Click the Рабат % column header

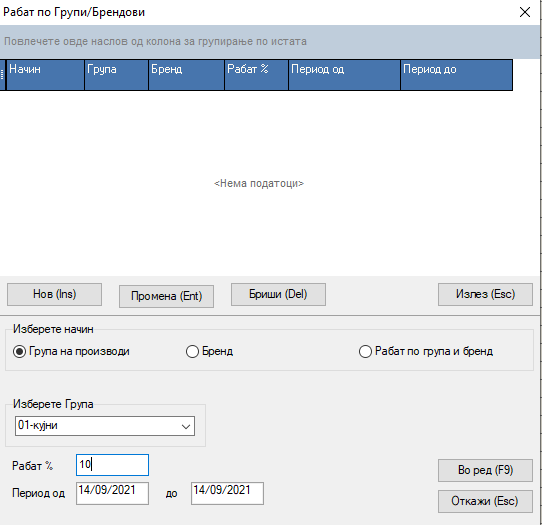pyautogui.click(x=256, y=75)
